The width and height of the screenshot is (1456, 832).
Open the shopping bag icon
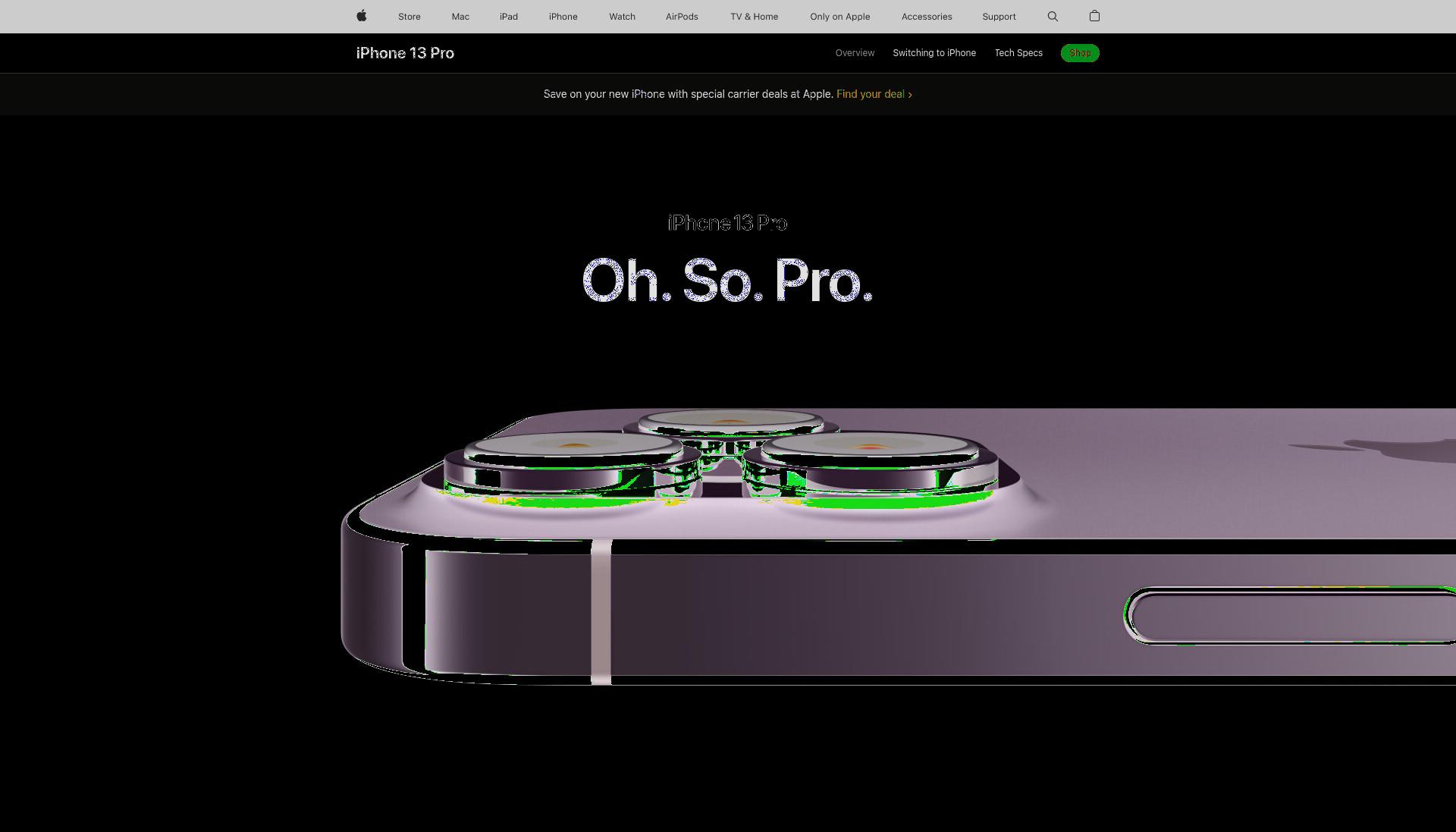pos(1094,16)
